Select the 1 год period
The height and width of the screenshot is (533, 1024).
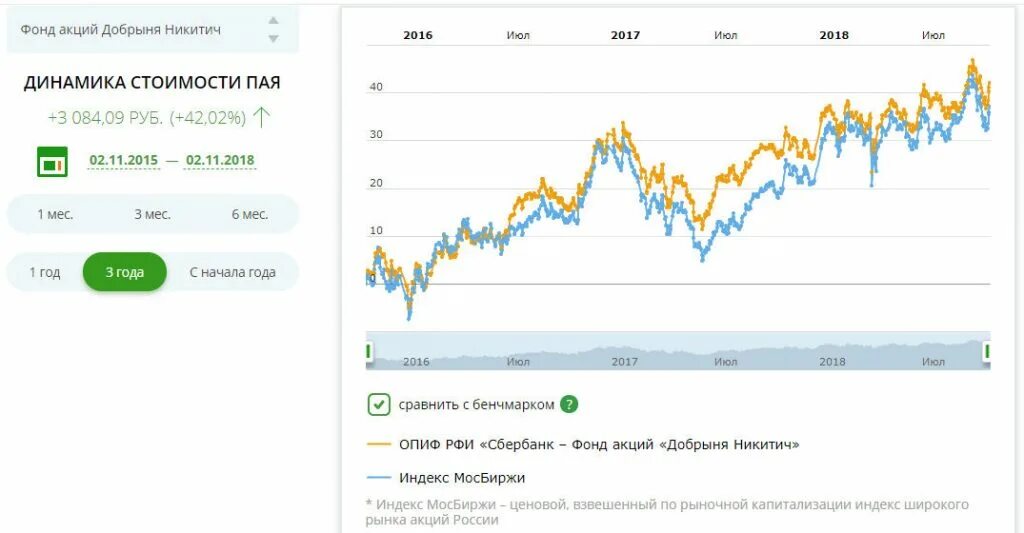click(44, 272)
